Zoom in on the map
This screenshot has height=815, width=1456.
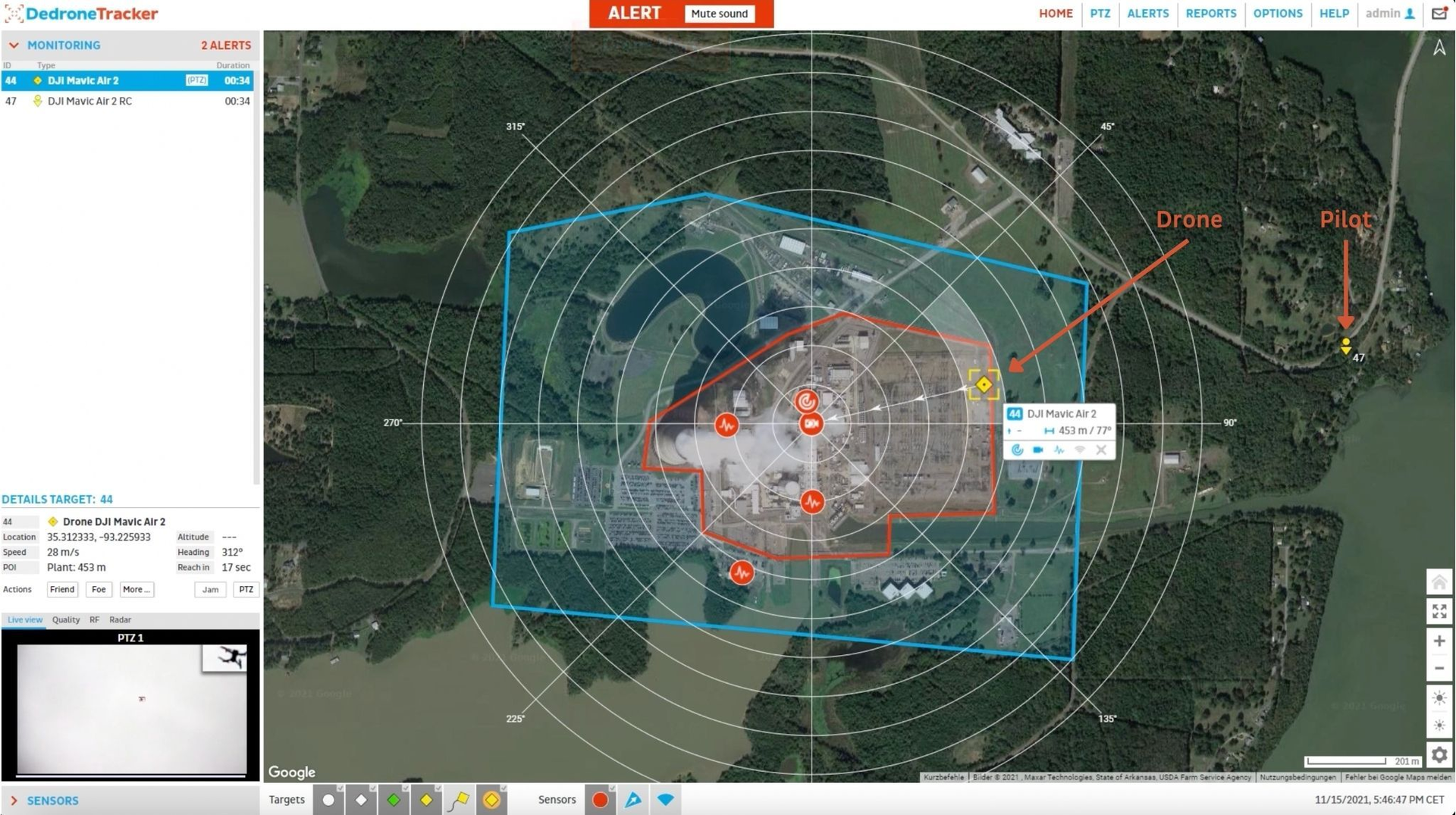[x=1439, y=641]
